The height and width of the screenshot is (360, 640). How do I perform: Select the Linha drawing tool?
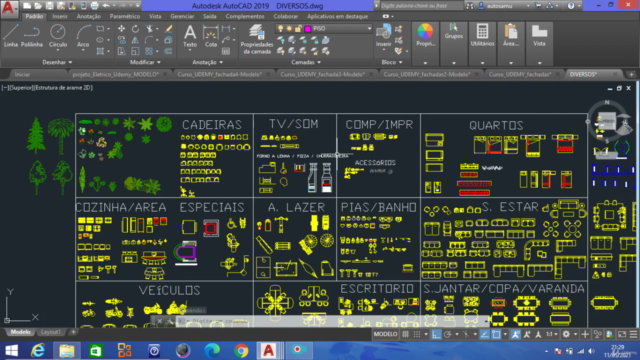[11, 36]
